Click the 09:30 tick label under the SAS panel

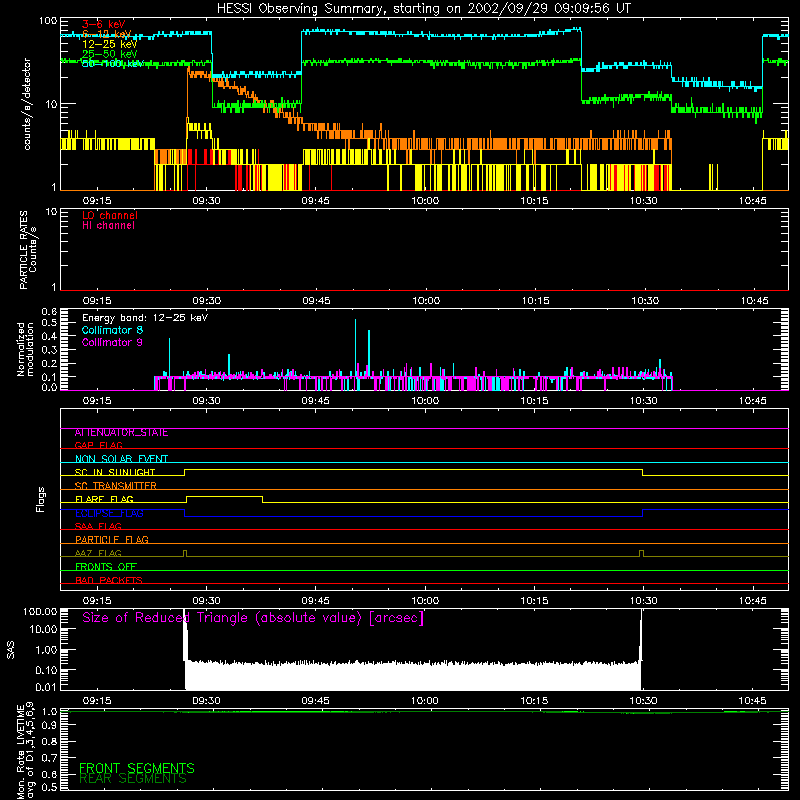pos(206,701)
